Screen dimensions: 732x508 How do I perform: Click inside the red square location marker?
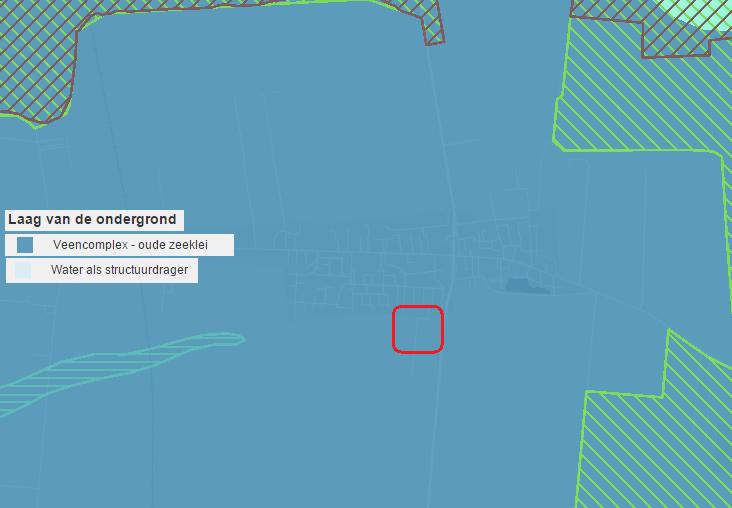(417, 329)
